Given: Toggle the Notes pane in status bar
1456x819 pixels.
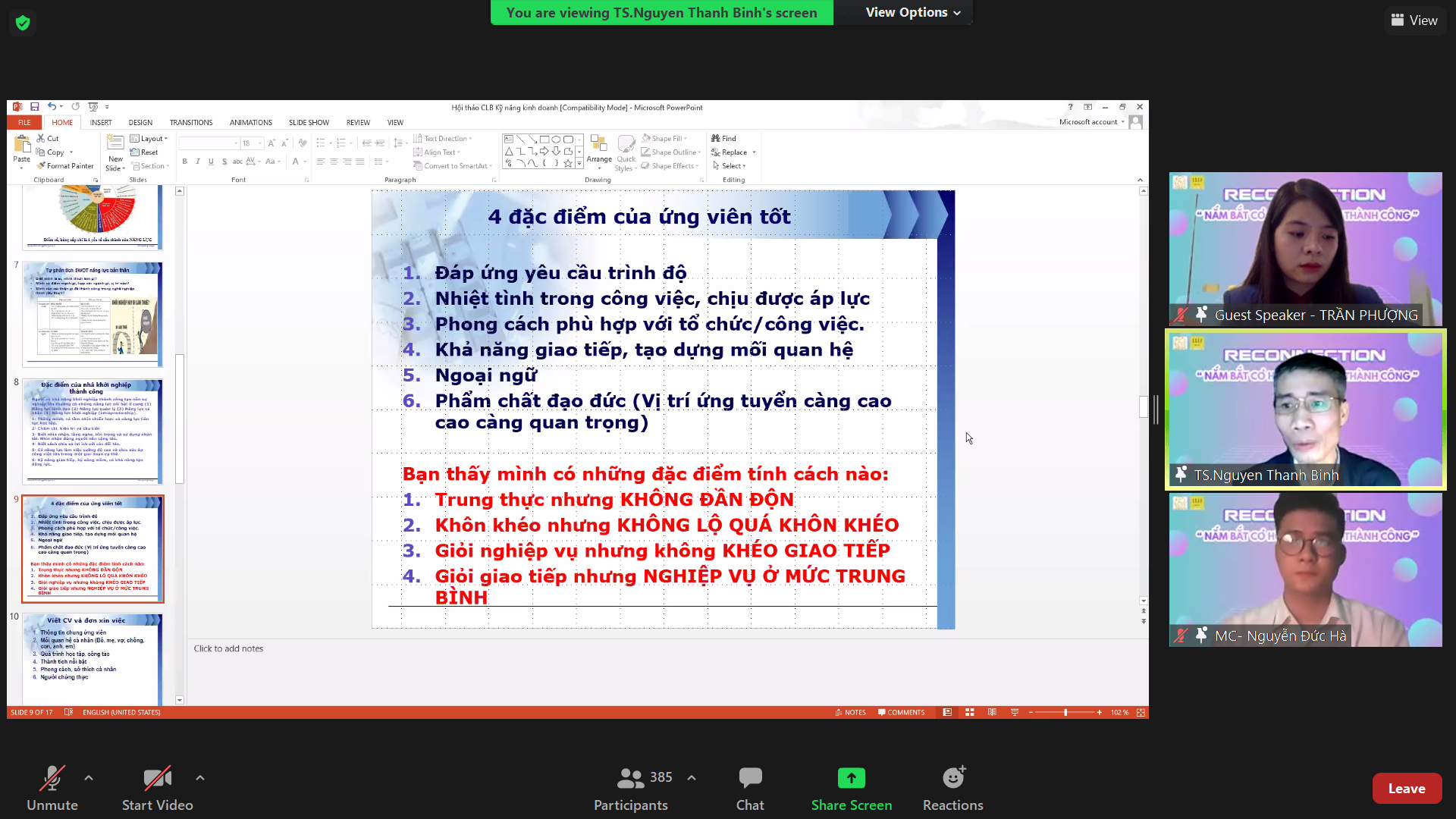Looking at the screenshot, I should tap(850, 712).
